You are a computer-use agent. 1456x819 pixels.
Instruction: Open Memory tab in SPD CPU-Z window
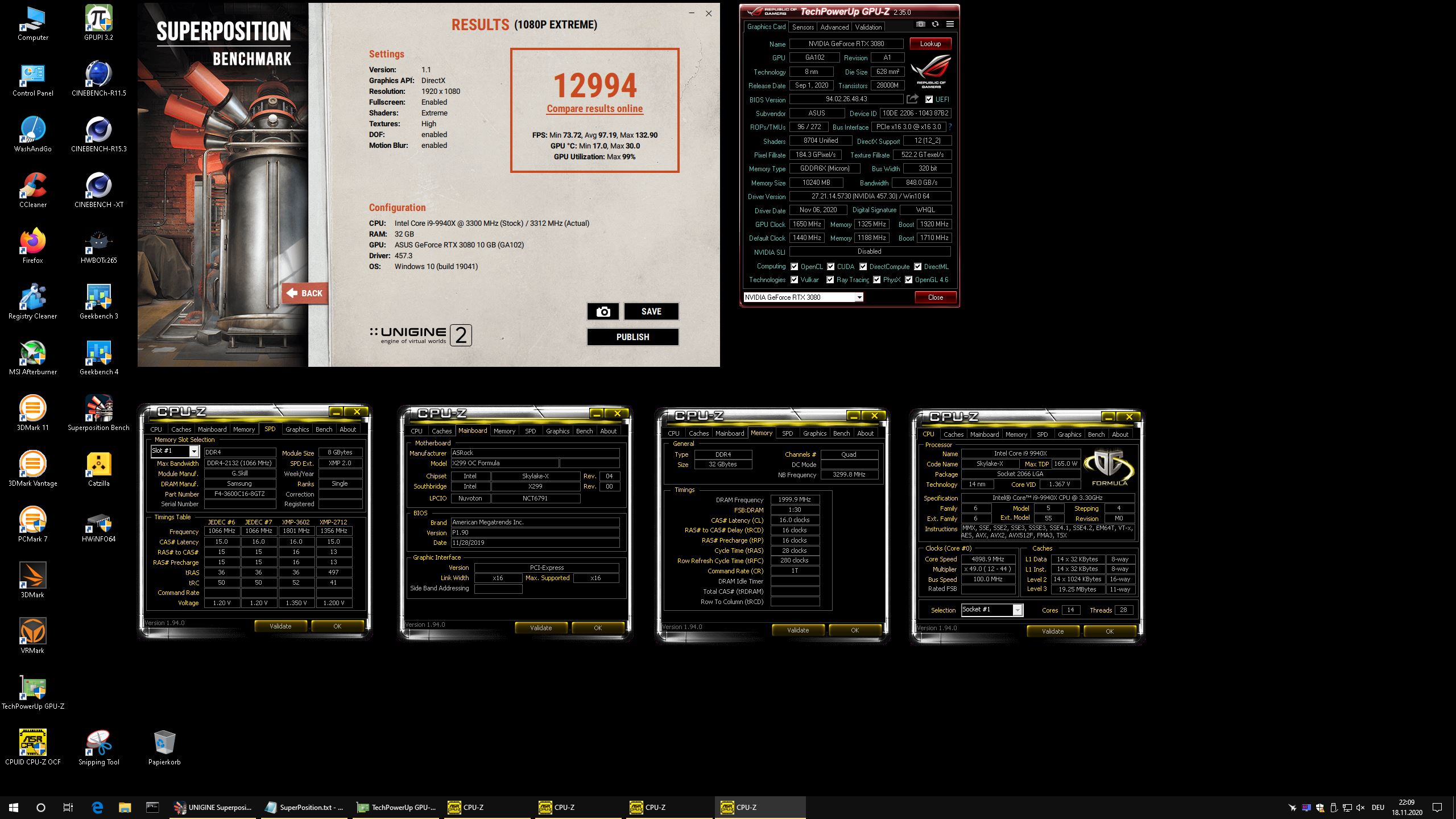point(244,430)
